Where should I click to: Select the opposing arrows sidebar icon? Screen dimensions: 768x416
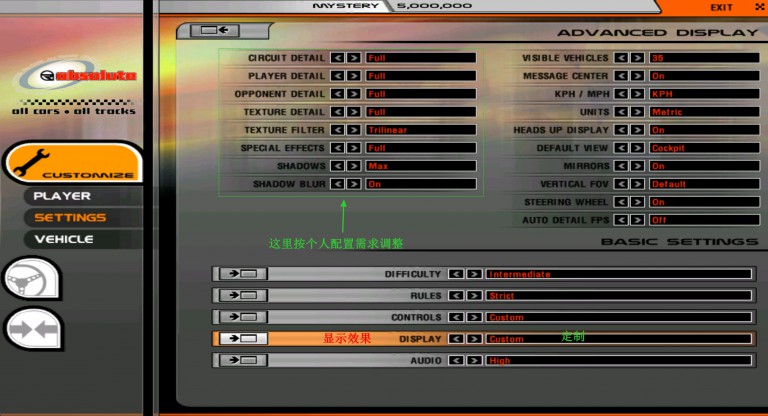point(33,329)
